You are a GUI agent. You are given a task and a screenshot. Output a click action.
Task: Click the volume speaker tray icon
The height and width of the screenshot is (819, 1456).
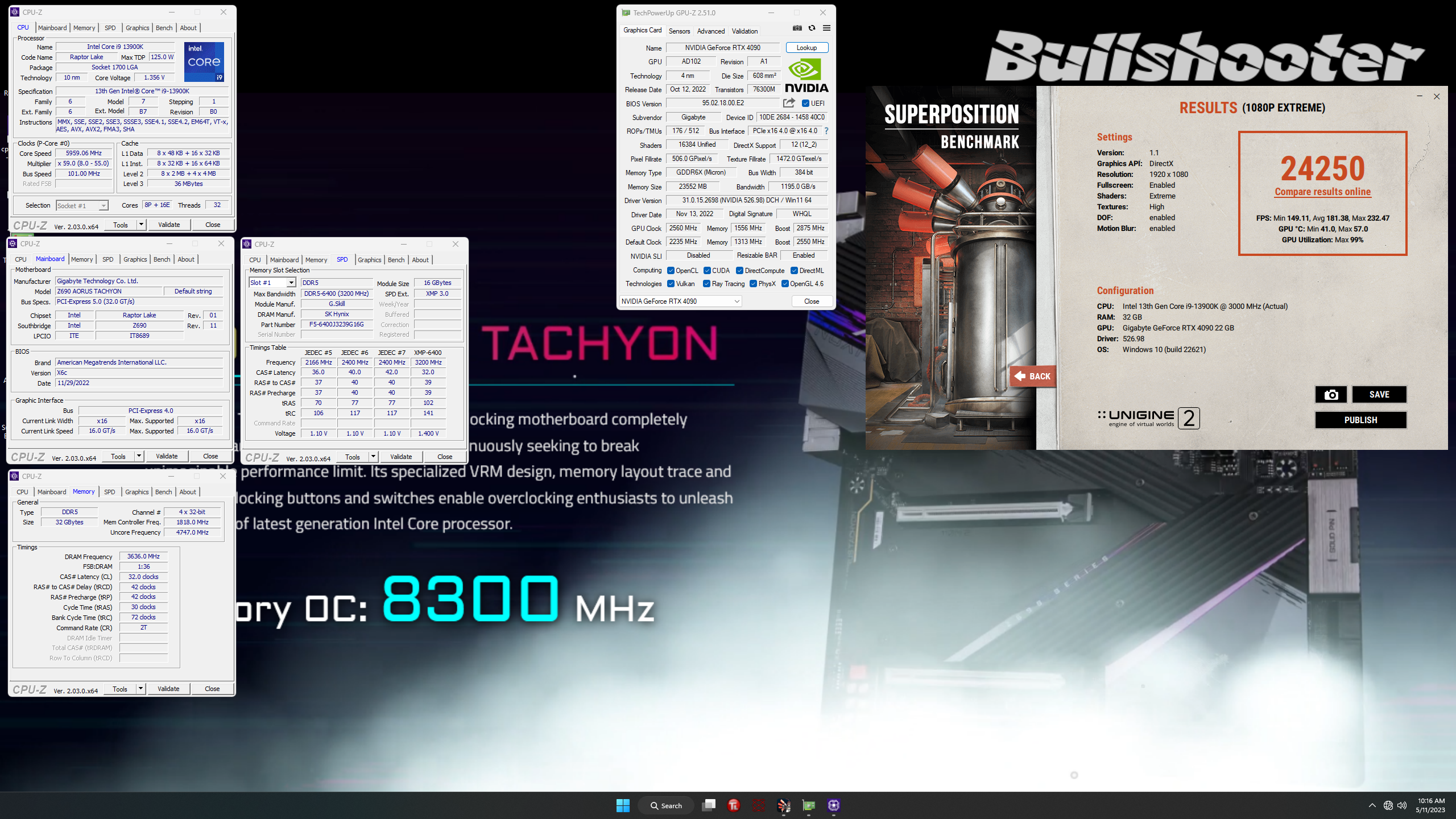[x=1402, y=805]
